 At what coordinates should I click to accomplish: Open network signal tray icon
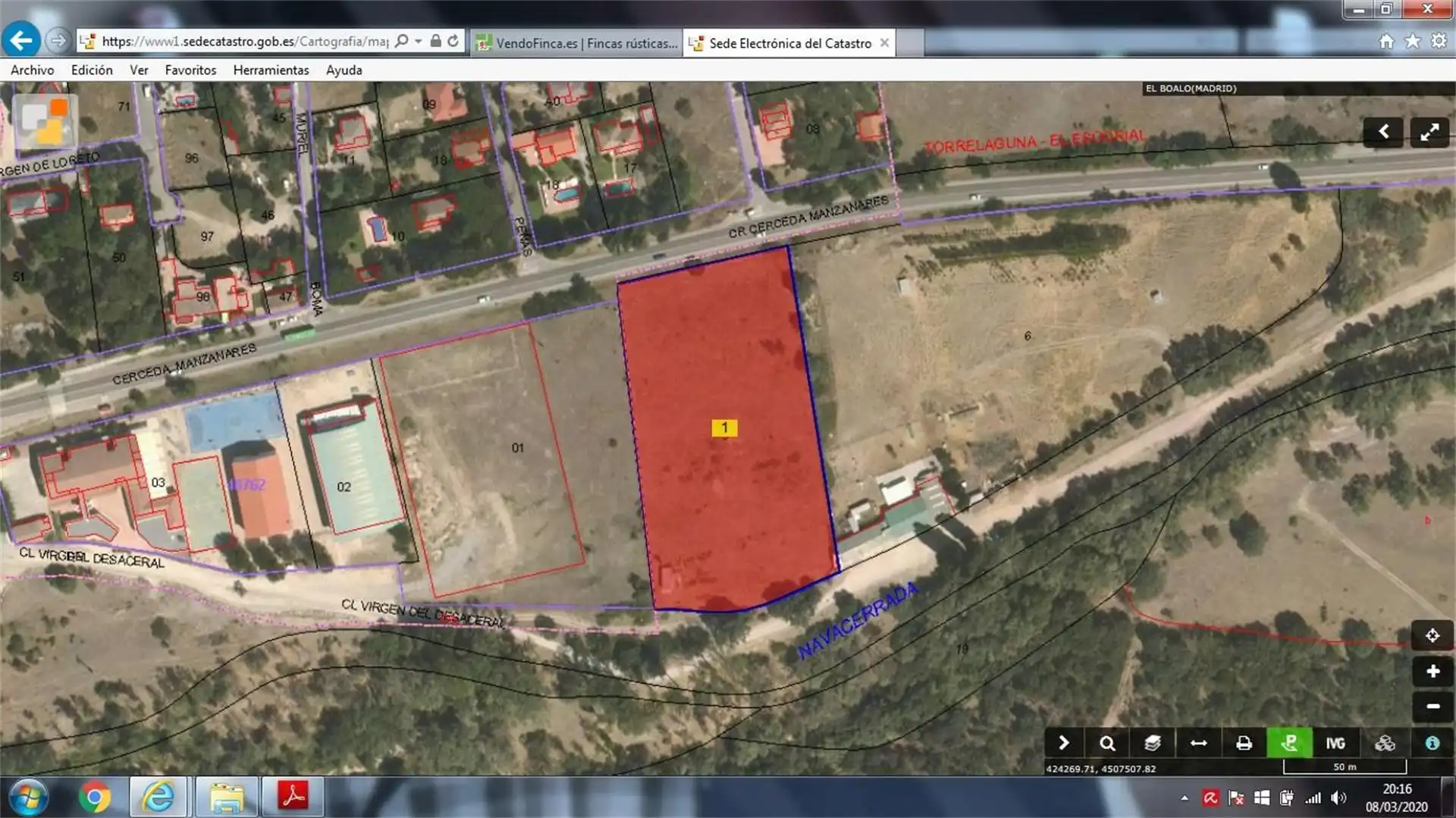[1313, 798]
